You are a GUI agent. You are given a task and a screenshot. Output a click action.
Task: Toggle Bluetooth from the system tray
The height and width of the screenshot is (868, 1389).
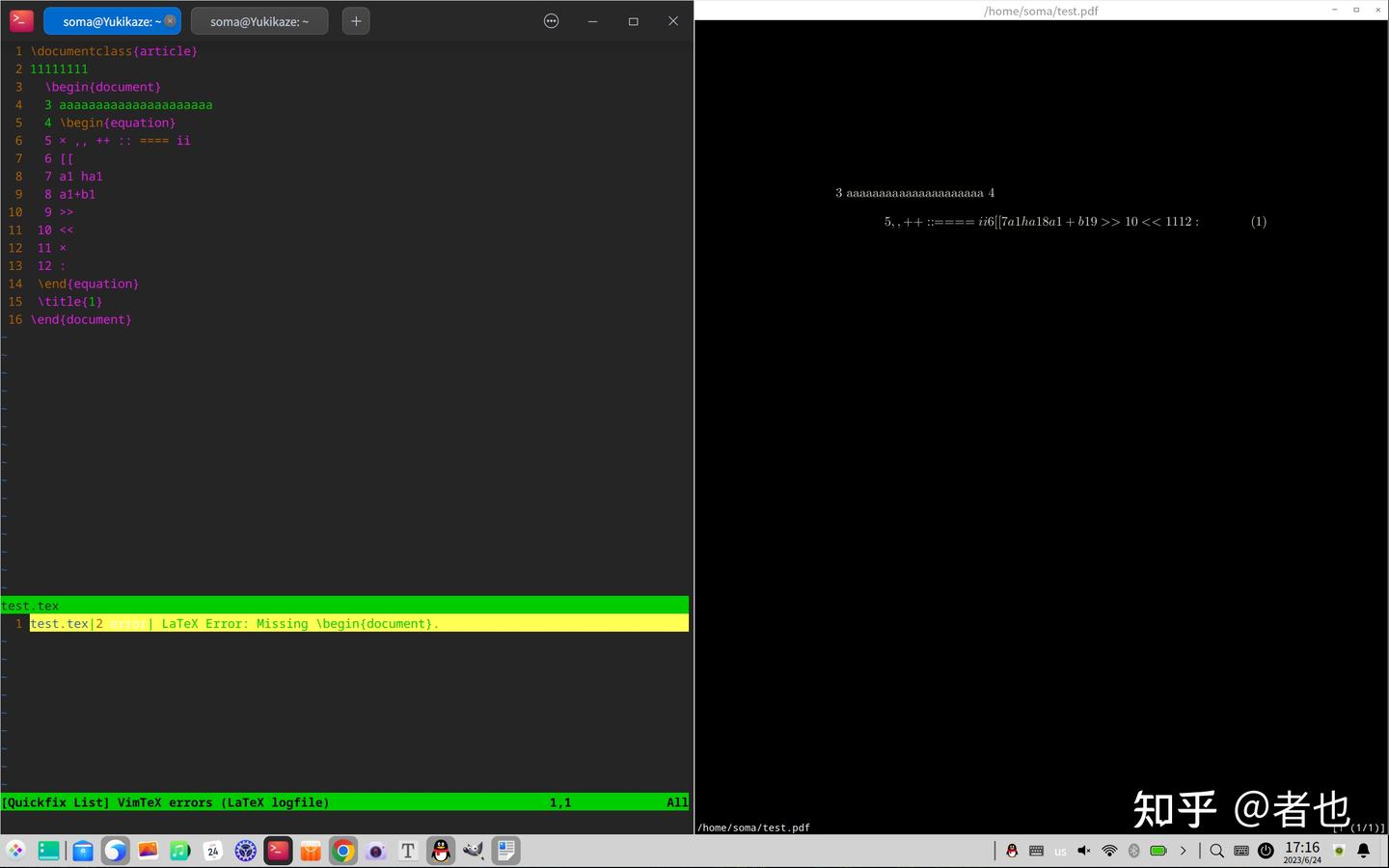pos(1133,851)
